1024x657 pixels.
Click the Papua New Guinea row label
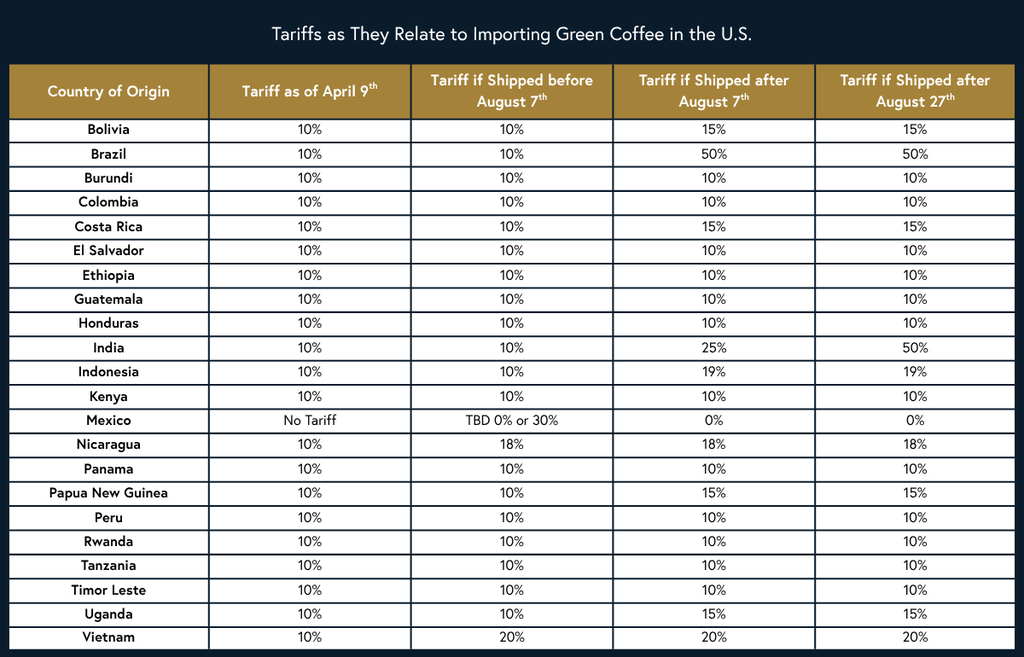click(108, 493)
